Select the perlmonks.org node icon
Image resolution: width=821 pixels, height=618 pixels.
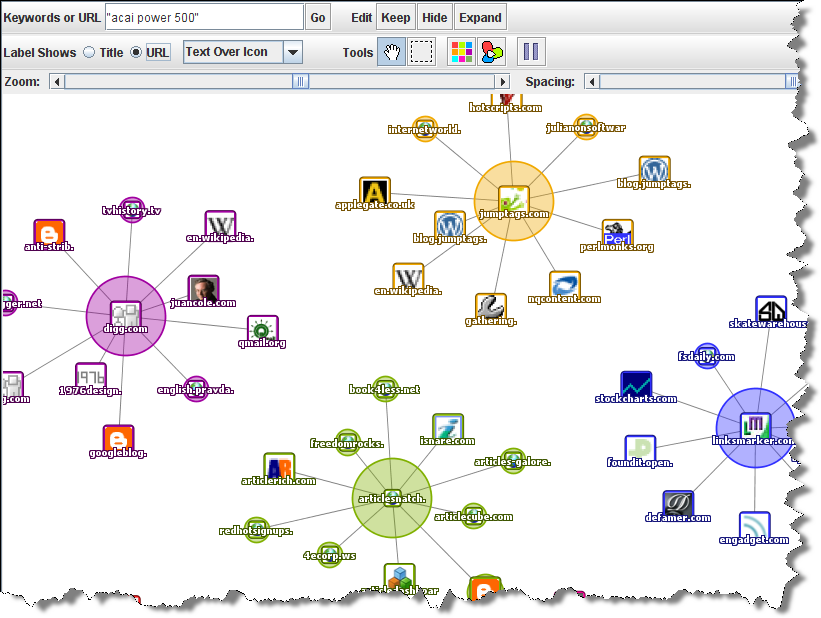[x=618, y=234]
